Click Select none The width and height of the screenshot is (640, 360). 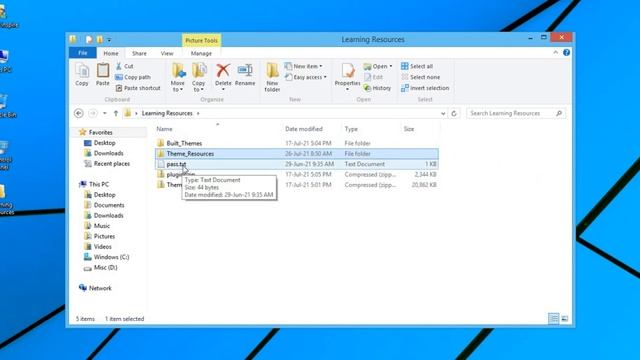click(x=421, y=77)
